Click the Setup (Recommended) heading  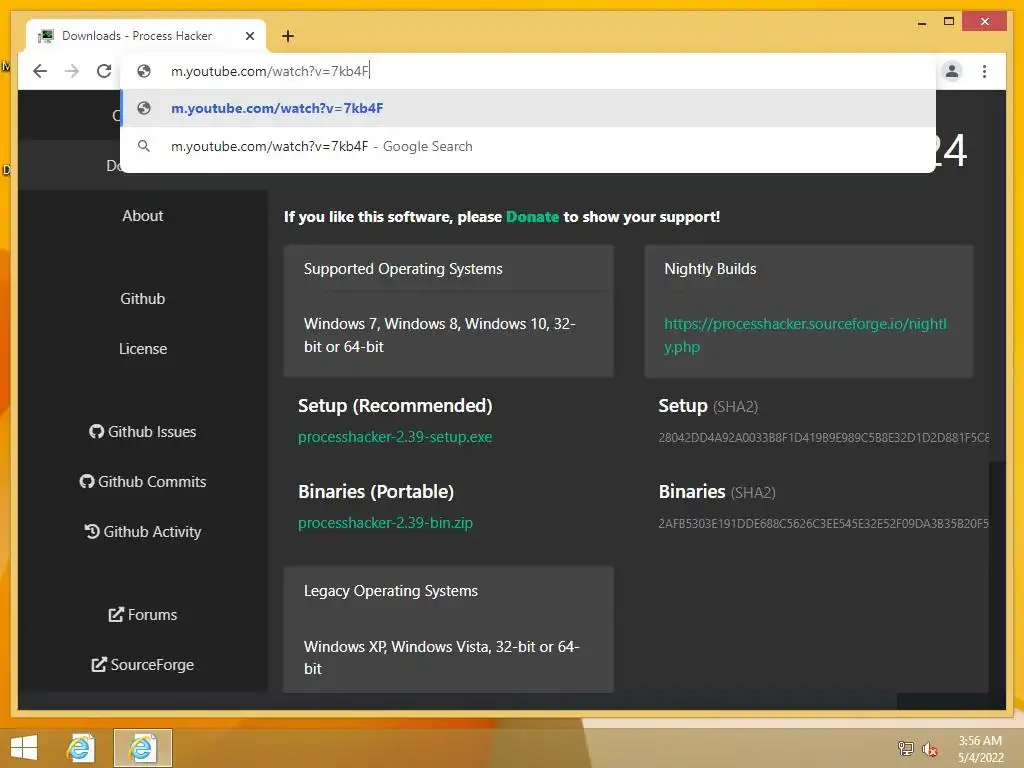[395, 406]
